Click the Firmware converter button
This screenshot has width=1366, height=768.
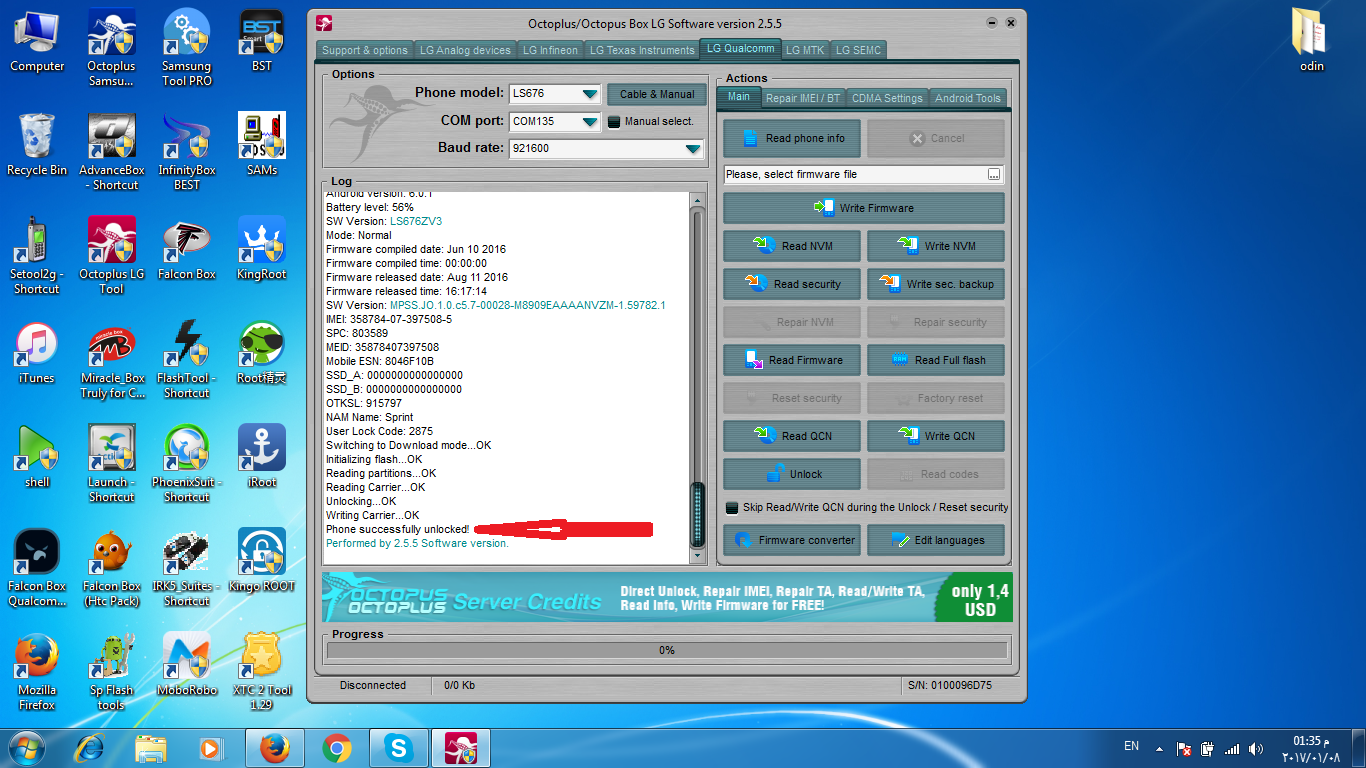click(793, 540)
